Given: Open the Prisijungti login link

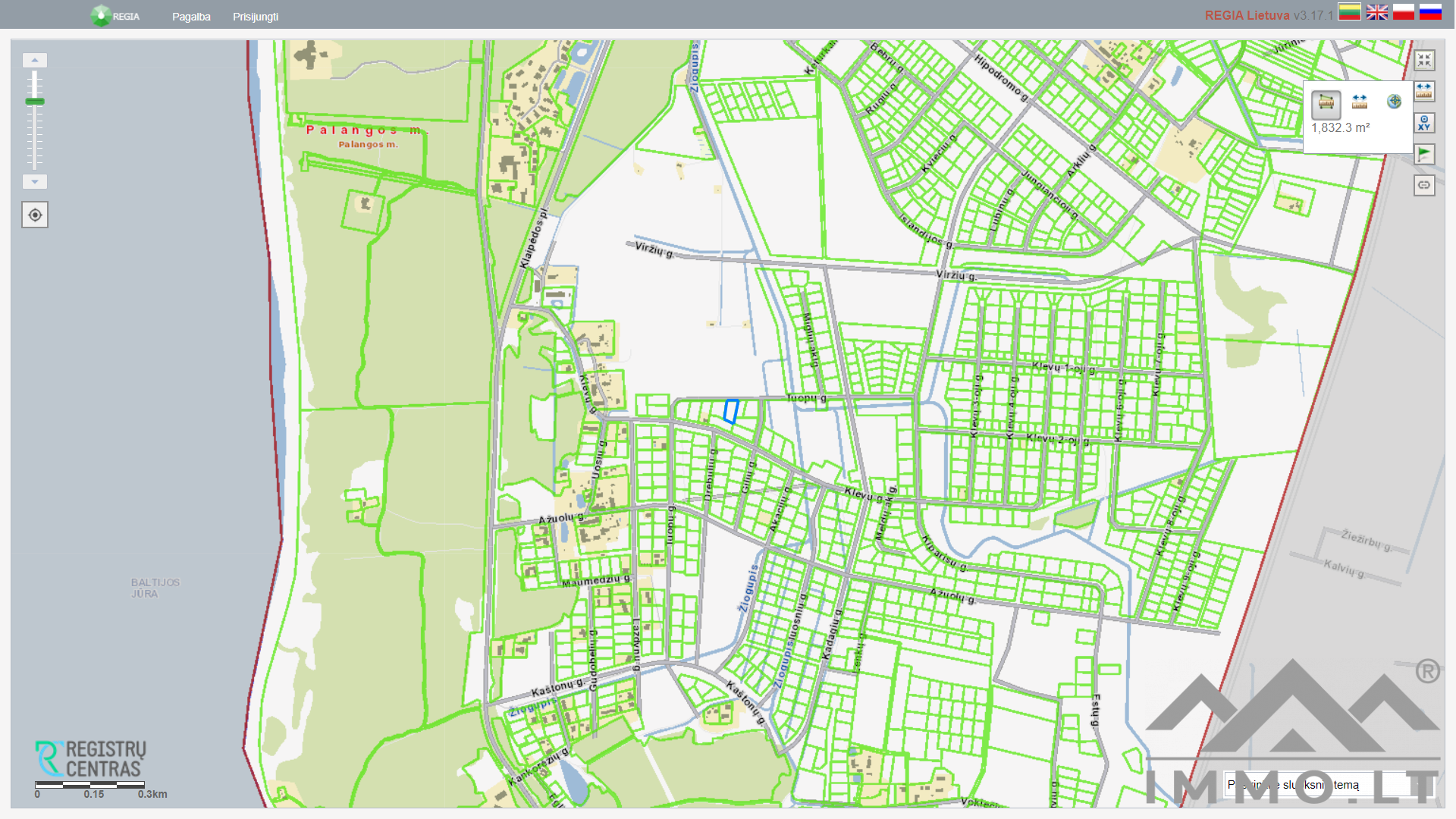Looking at the screenshot, I should 256,17.
